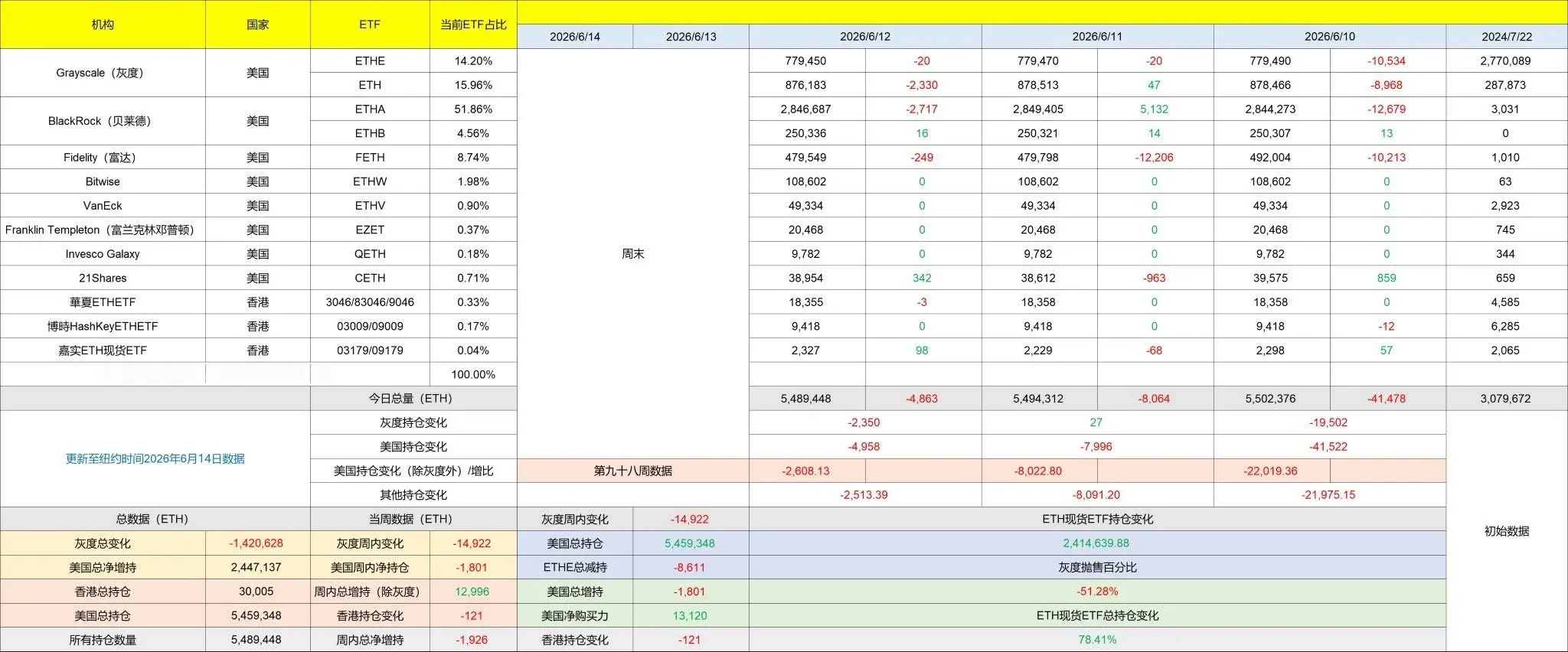Viewport: 1568px width, 652px height.
Task: Click the FETH ticker cell
Action: coord(370,158)
